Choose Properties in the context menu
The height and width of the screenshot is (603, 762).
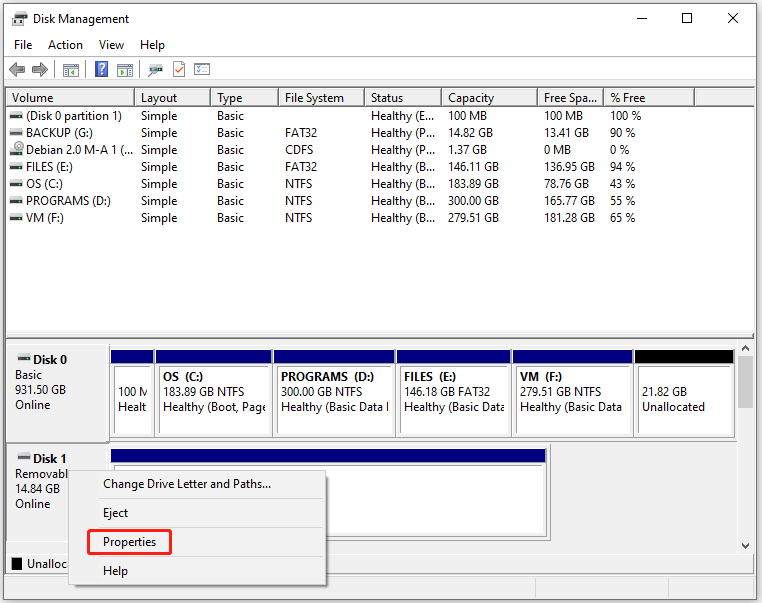click(198, 542)
